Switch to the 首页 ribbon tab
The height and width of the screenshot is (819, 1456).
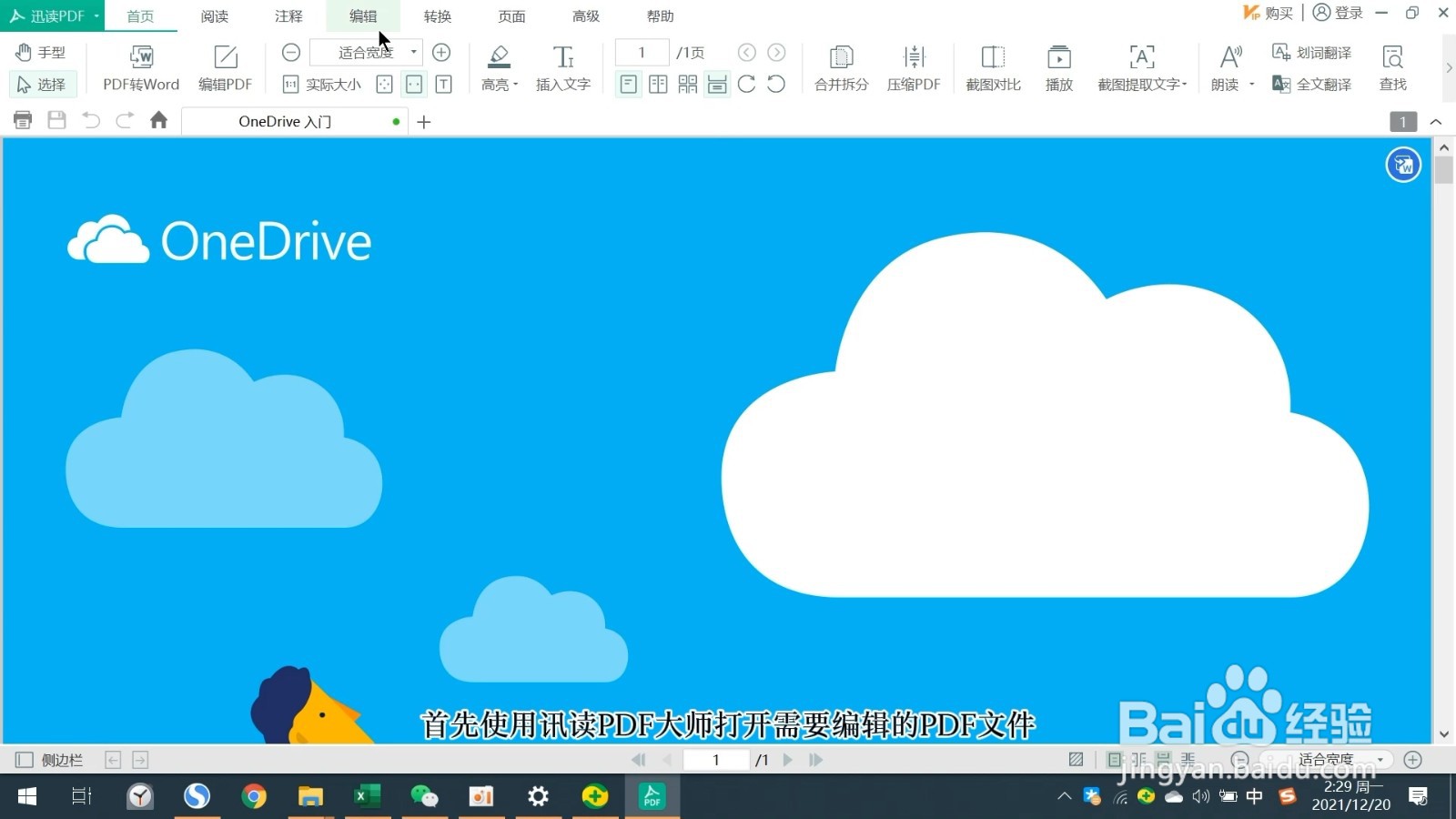coord(140,16)
